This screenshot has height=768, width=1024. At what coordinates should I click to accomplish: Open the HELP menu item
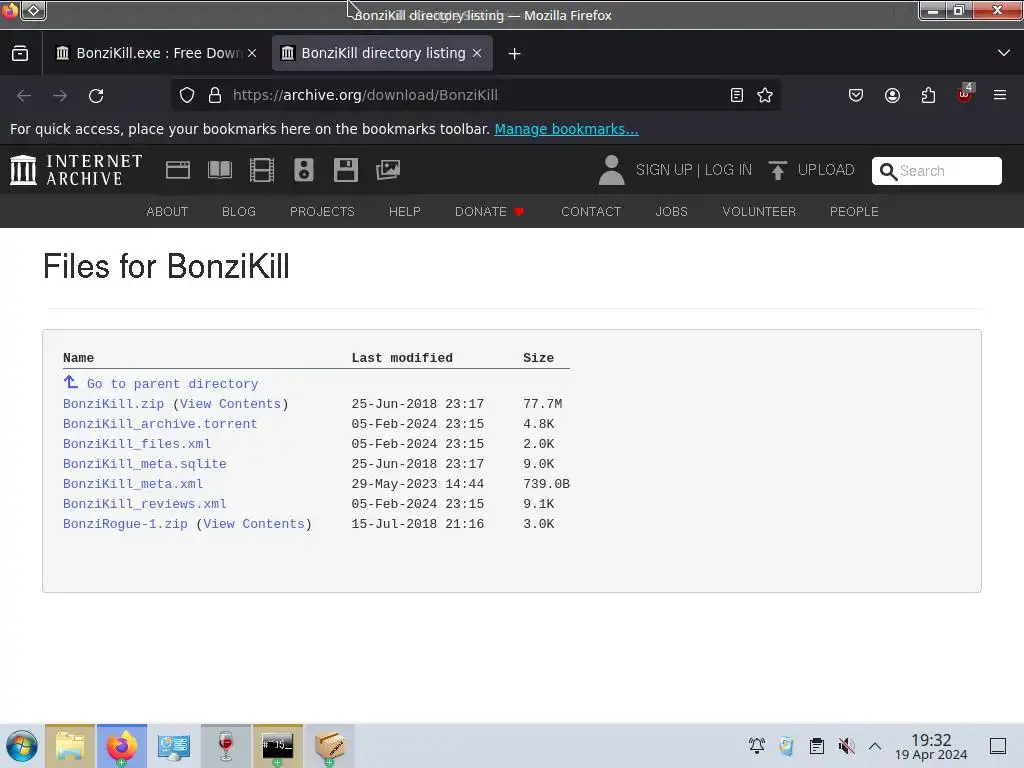(x=404, y=212)
